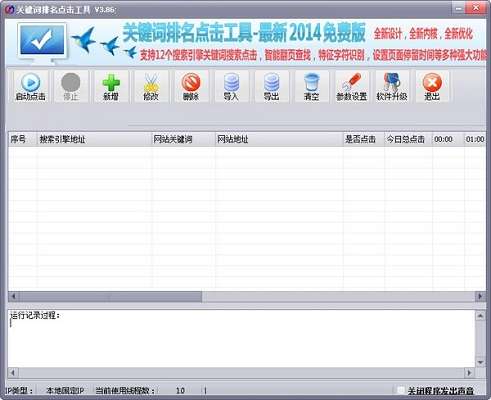The image size is (491, 400).
Task: Export data using the 导出 database icon
Action: pyautogui.click(x=271, y=86)
